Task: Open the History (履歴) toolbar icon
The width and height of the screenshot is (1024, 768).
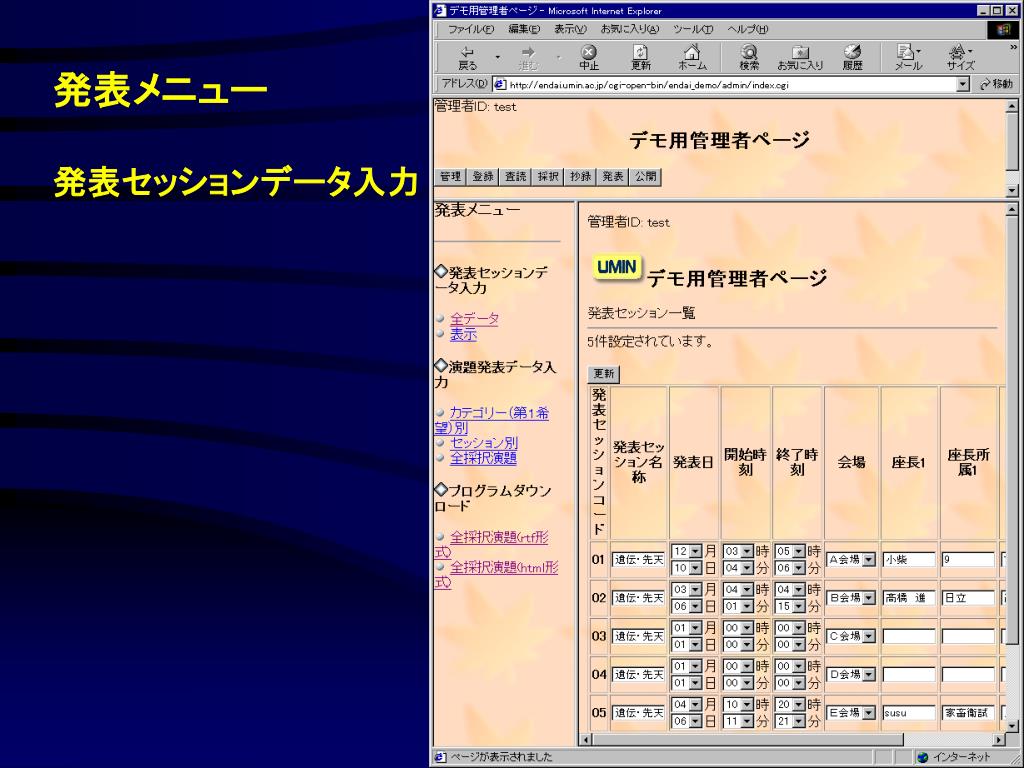Action: point(852,57)
